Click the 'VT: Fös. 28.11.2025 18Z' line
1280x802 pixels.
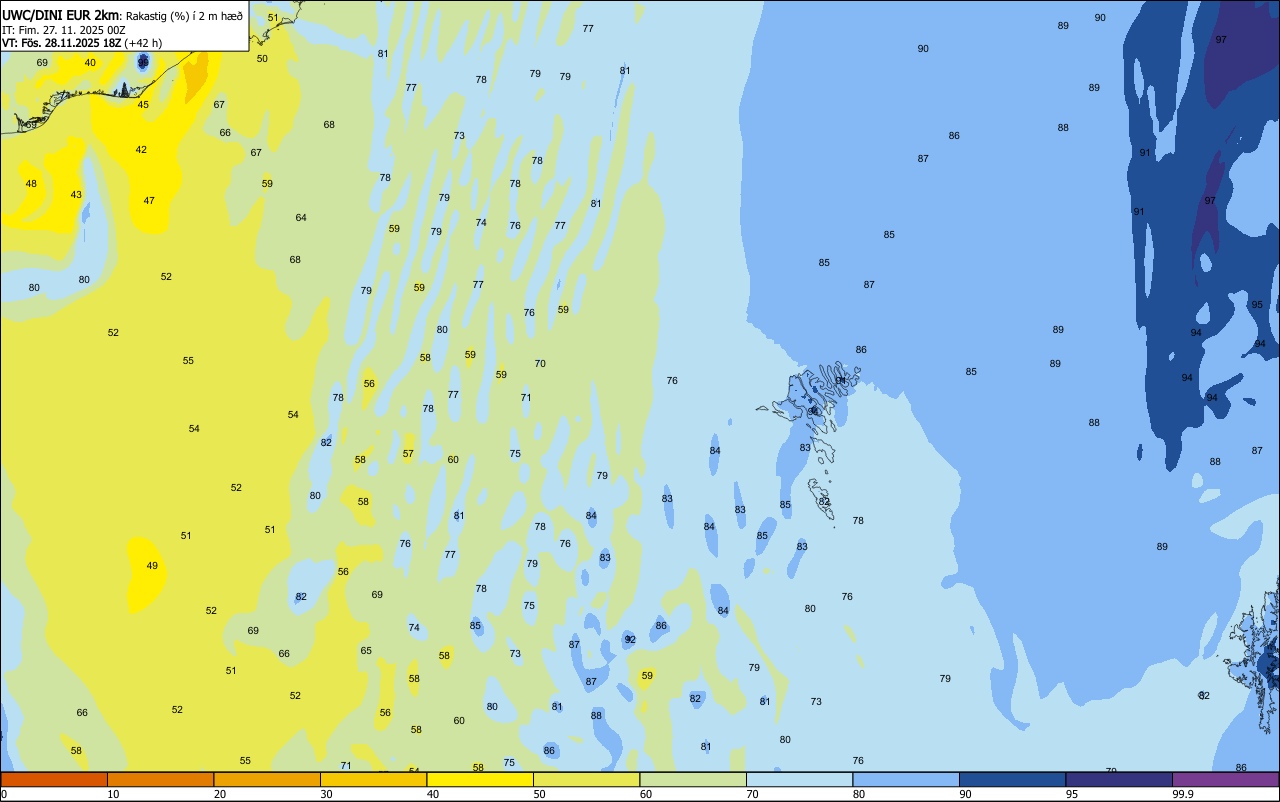pos(62,43)
